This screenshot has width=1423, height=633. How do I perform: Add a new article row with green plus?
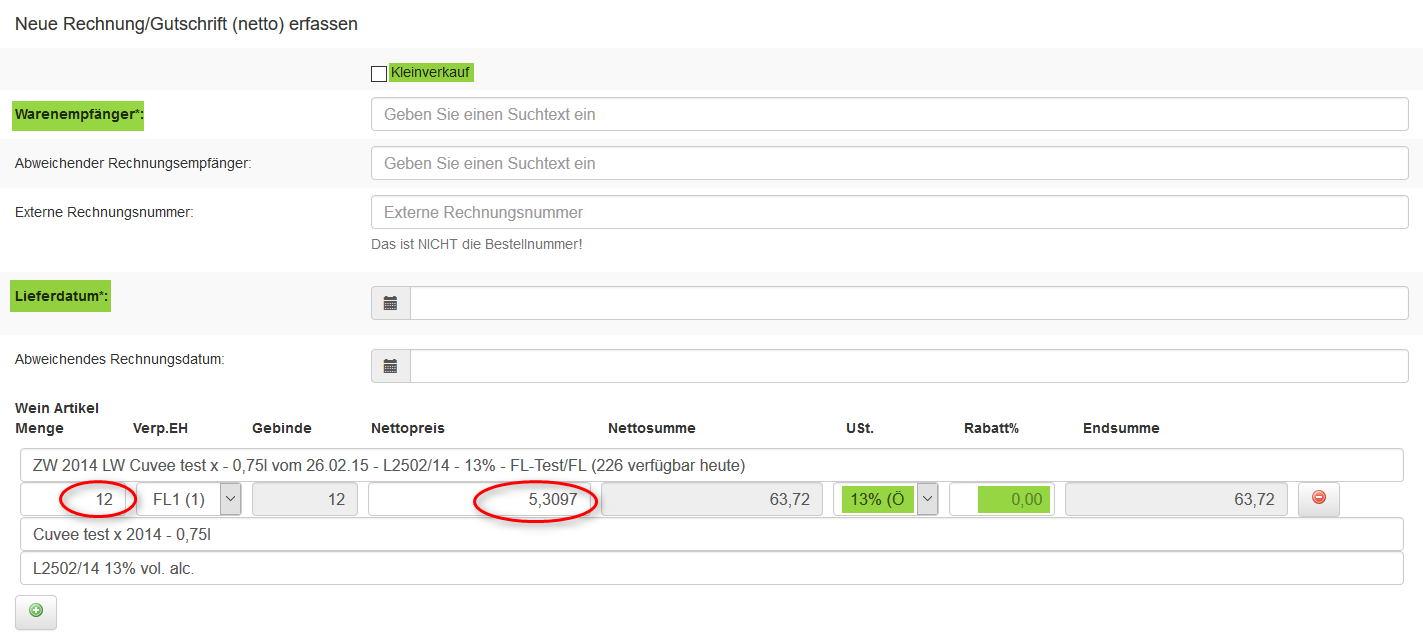(36, 611)
